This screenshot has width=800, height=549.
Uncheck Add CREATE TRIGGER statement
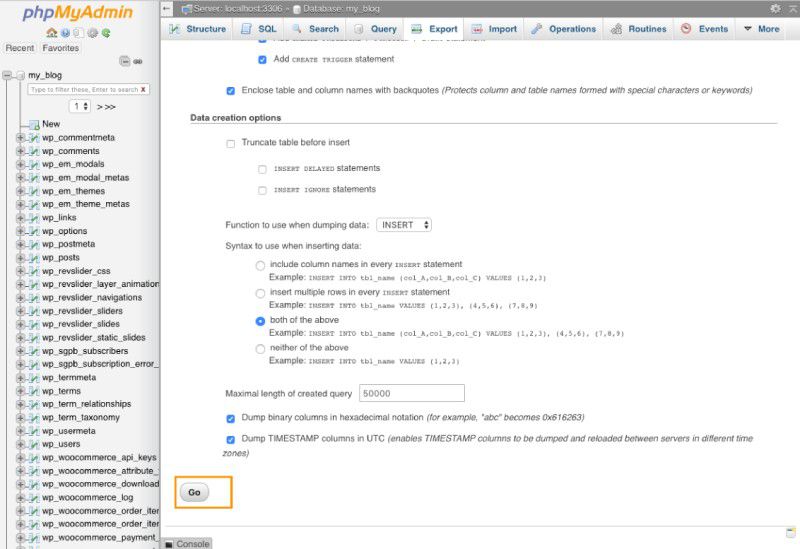coord(262,60)
